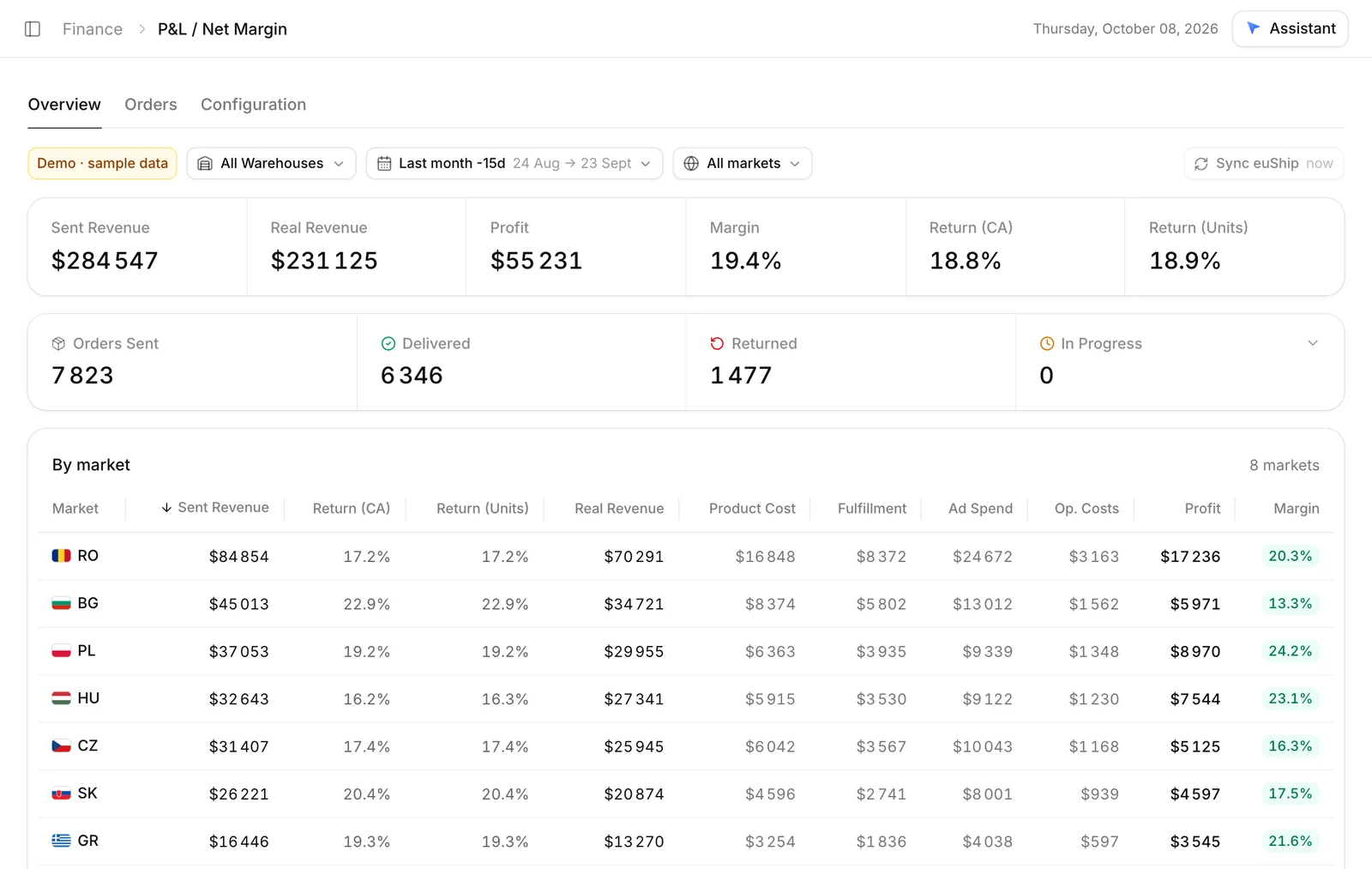Click the Delivered checkmark icon

(388, 344)
